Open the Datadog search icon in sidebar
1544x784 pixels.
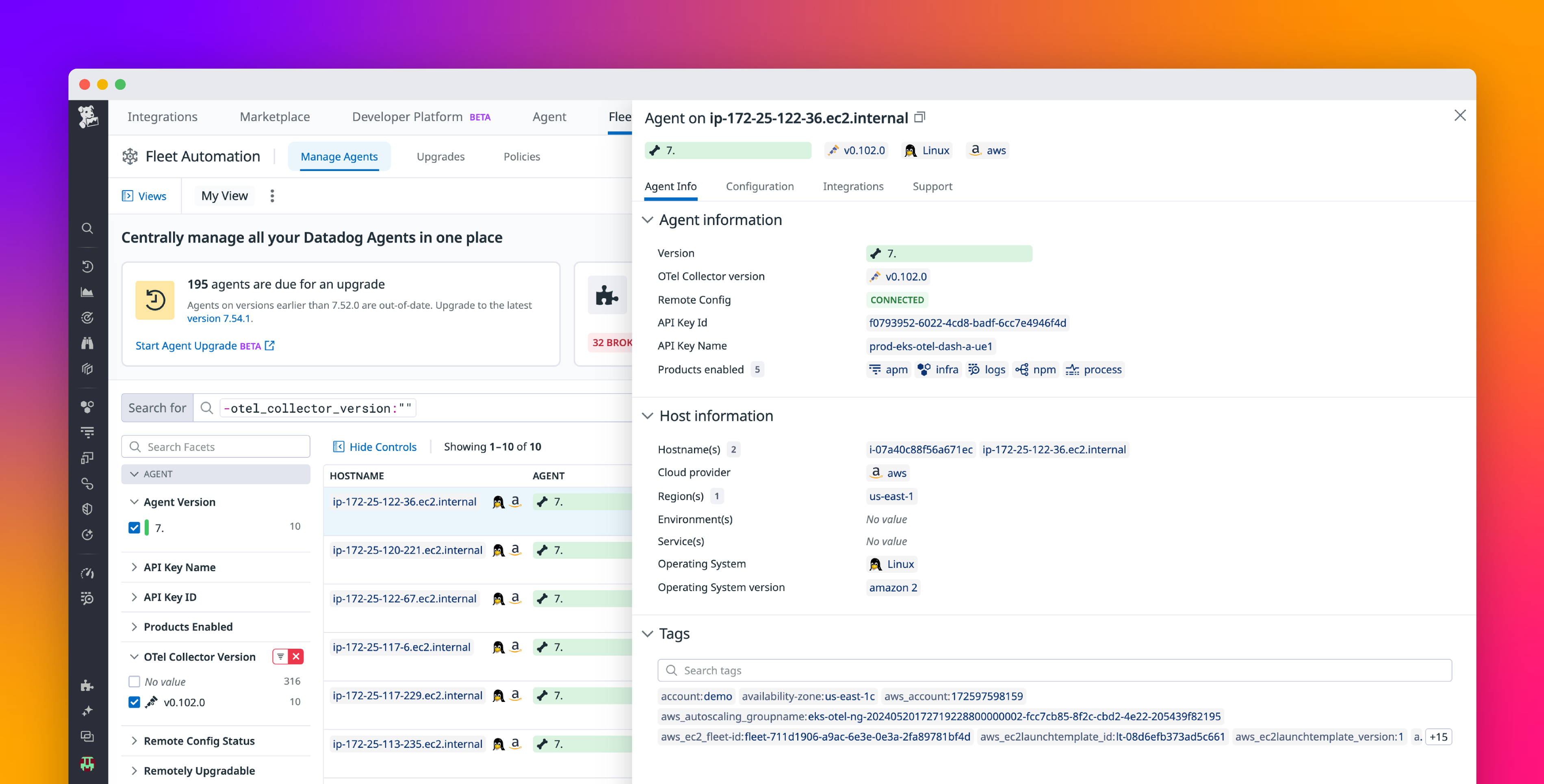click(87, 228)
